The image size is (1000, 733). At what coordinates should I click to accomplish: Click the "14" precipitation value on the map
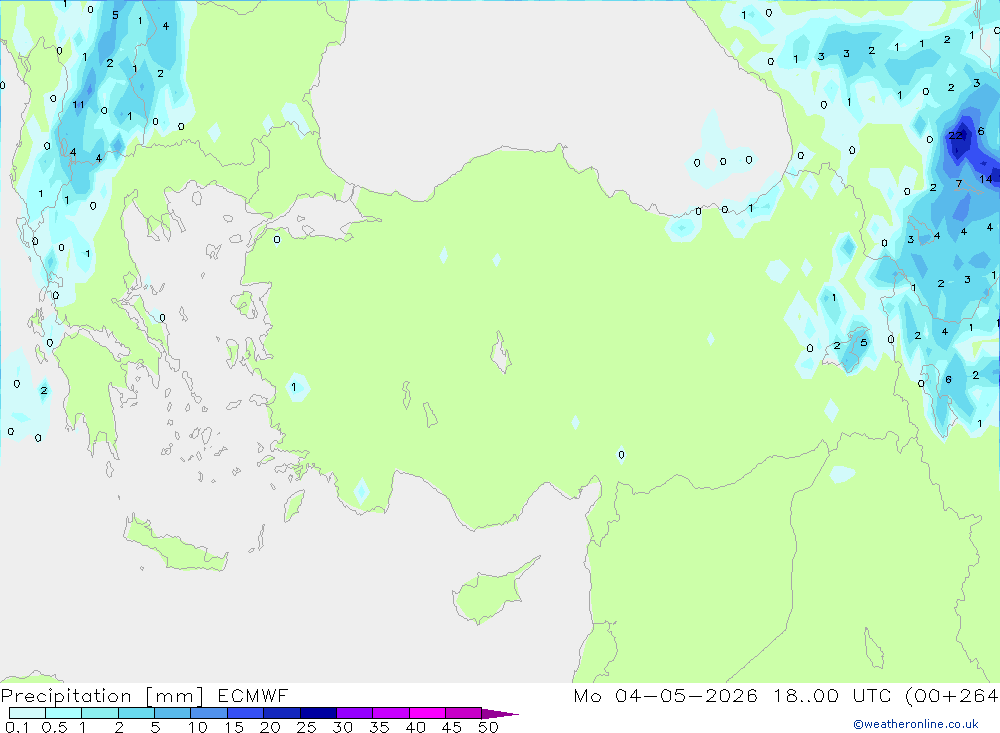pyautogui.click(x=986, y=179)
